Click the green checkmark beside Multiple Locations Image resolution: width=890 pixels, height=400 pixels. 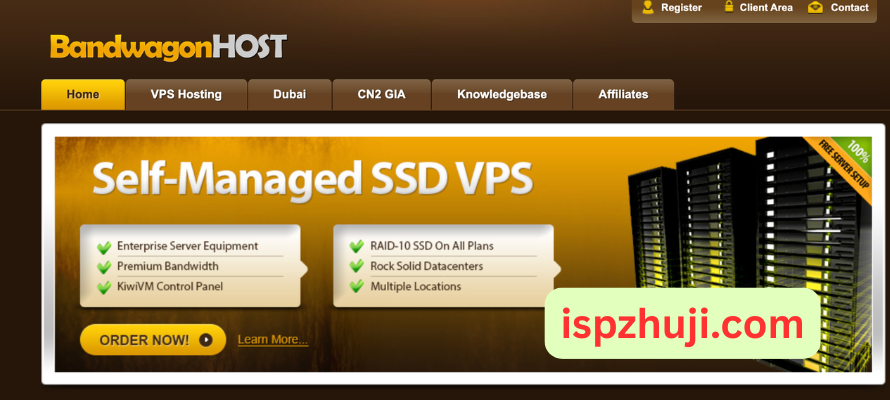[x=356, y=287]
